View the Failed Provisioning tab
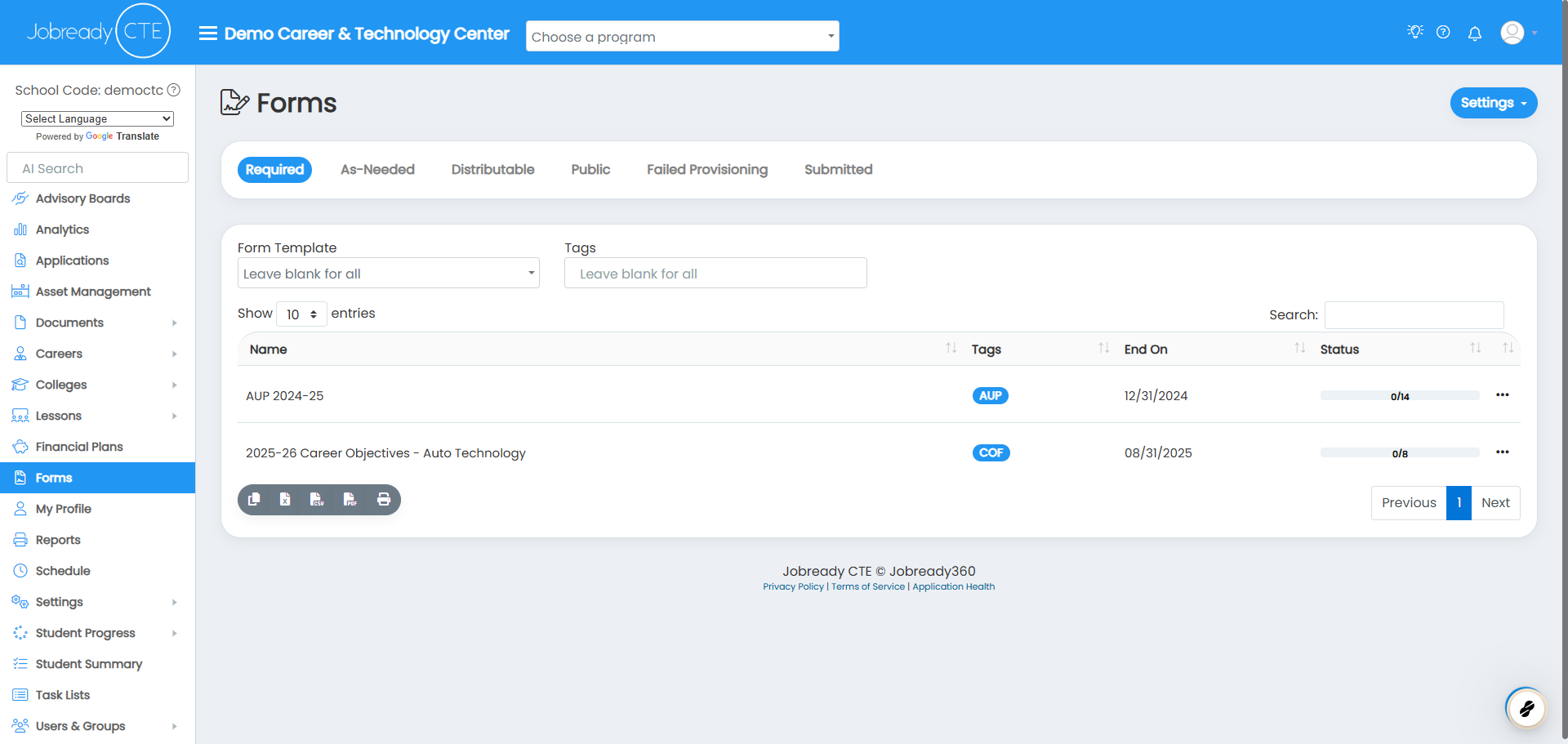Image resolution: width=1568 pixels, height=744 pixels. [707, 170]
